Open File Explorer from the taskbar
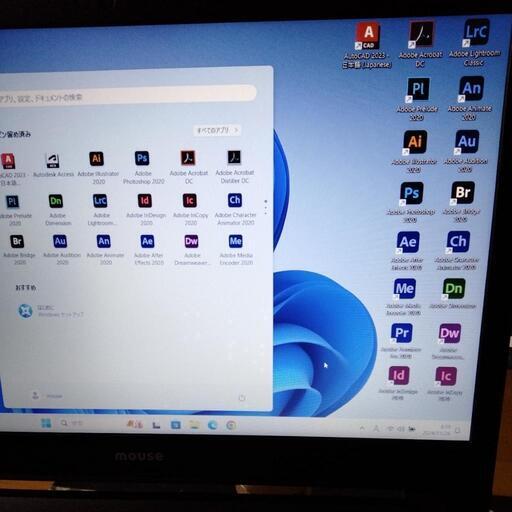Viewport: 512px width, 512px height. click(x=194, y=425)
